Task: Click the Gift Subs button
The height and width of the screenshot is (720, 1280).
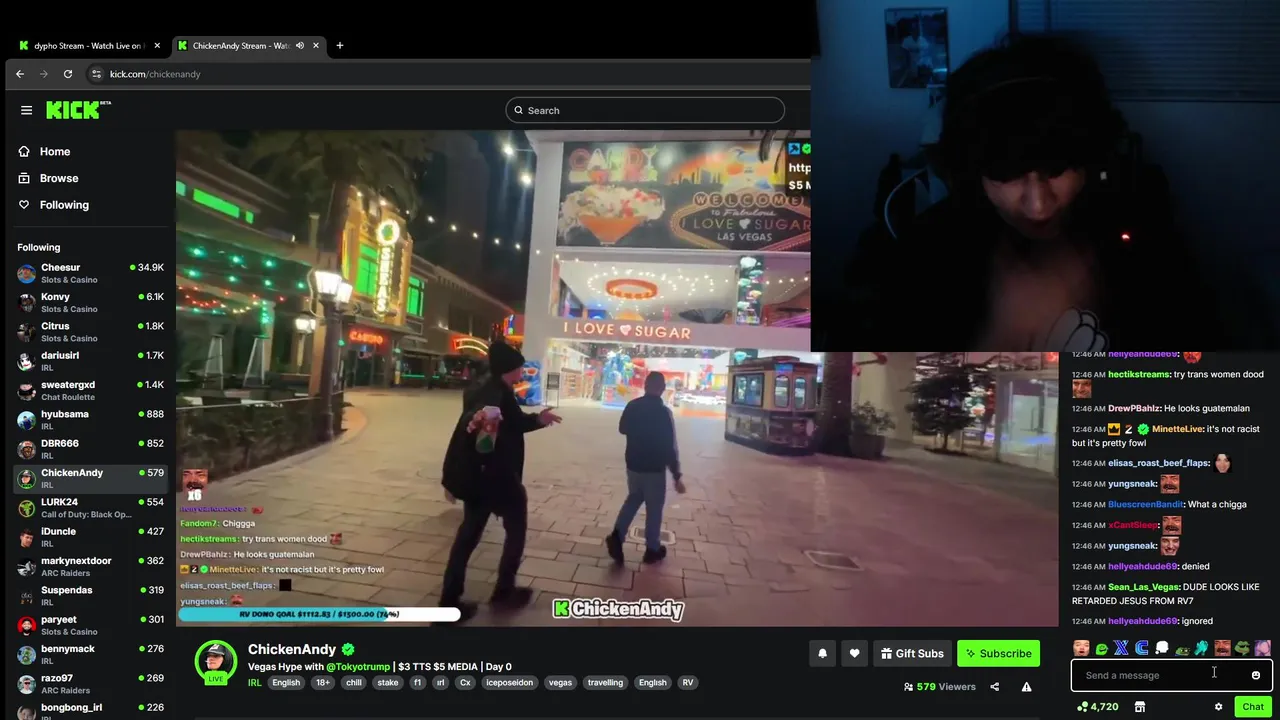Action: [911, 654]
